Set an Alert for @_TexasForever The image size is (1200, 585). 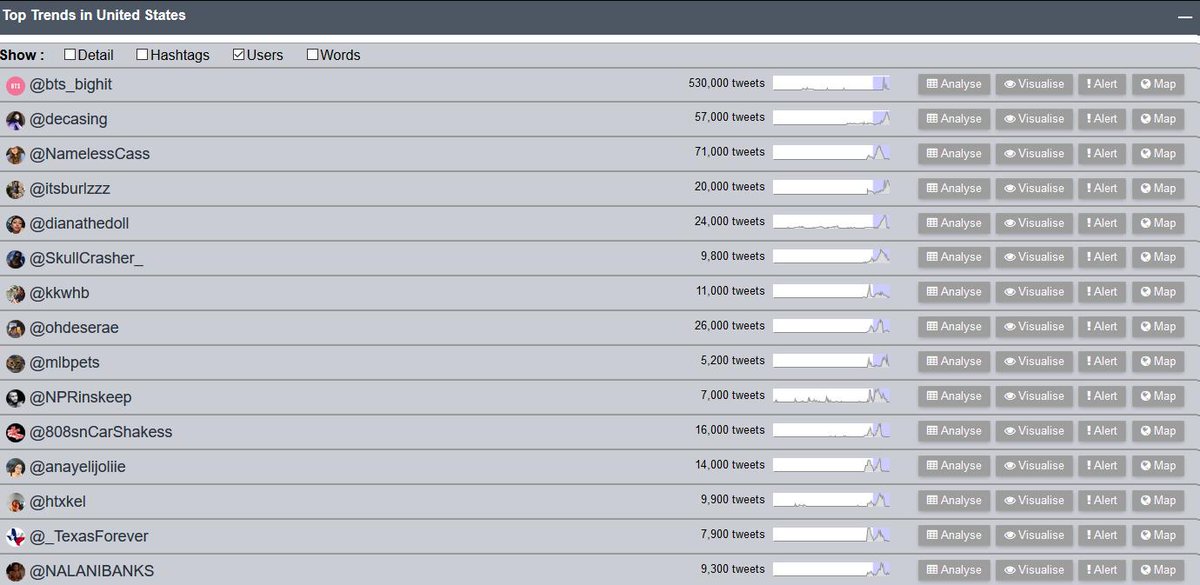(x=1102, y=534)
